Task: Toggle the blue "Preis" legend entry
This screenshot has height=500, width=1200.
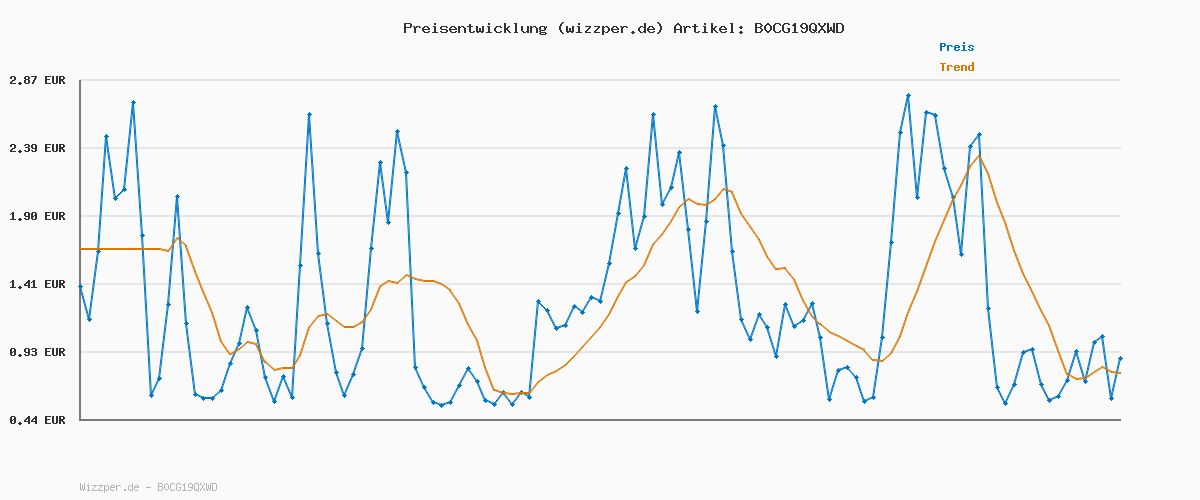Action: (x=956, y=47)
